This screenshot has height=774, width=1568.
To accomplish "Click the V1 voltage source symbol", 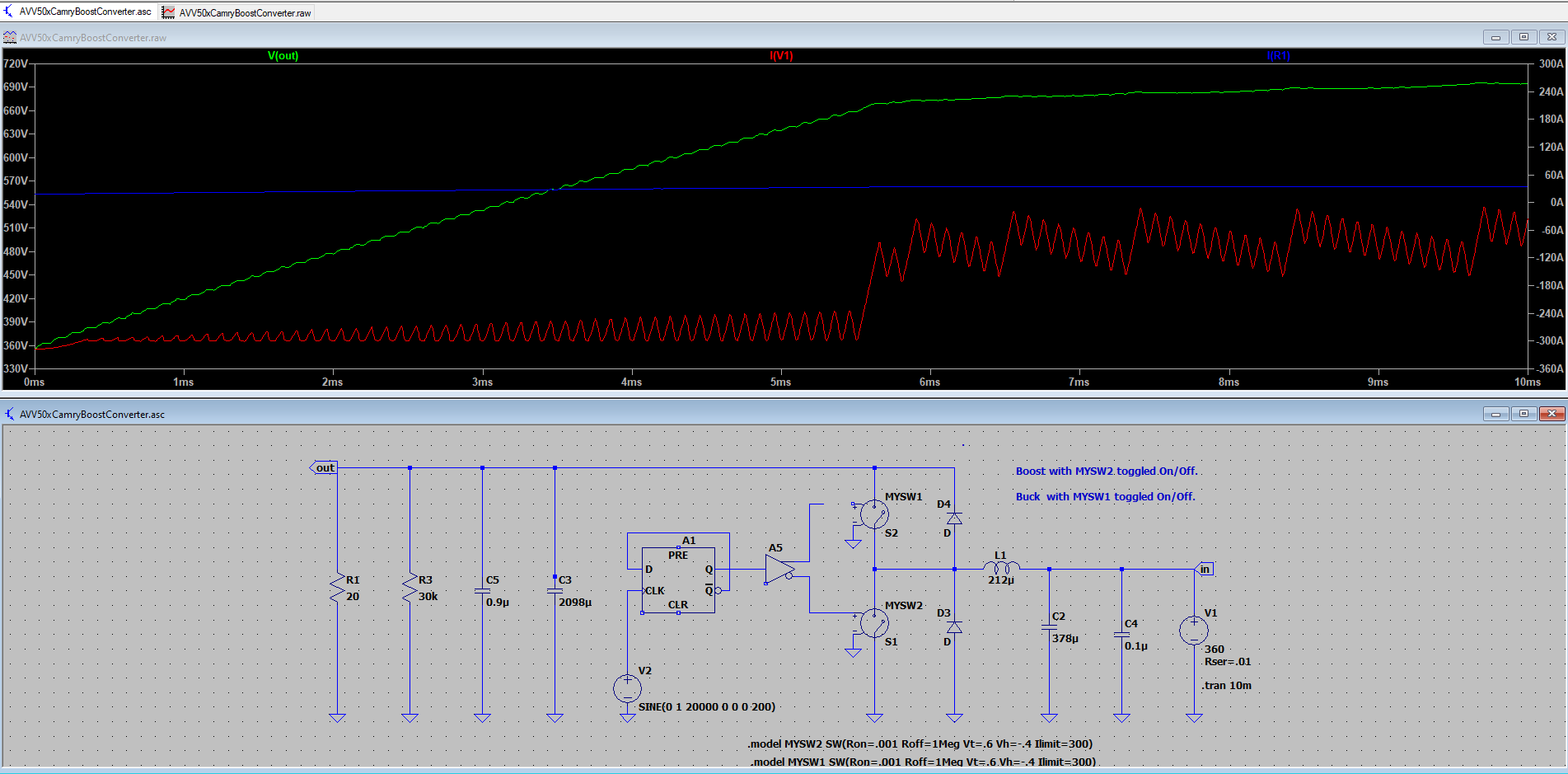I will (x=1193, y=631).
